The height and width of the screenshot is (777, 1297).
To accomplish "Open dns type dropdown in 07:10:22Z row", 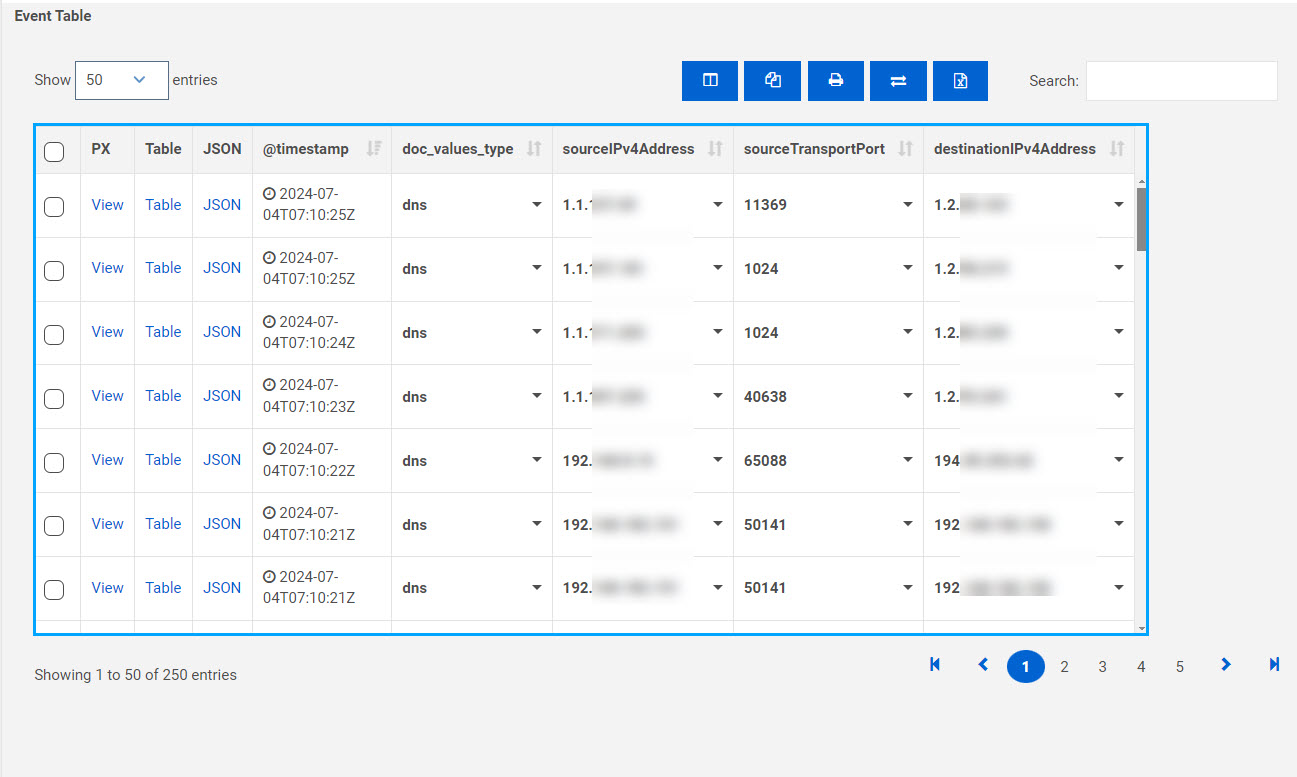I will click(537, 461).
